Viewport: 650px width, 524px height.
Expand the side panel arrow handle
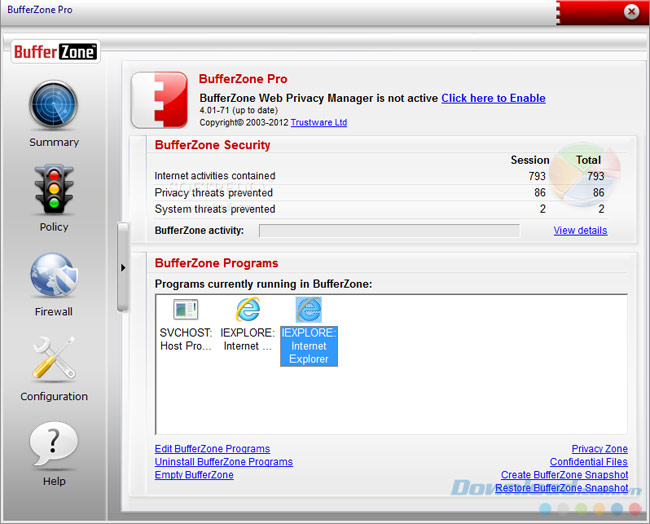[x=123, y=267]
